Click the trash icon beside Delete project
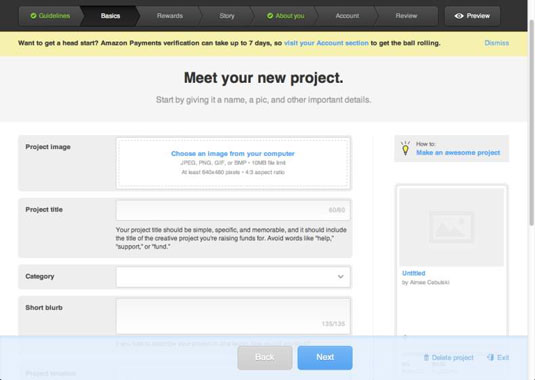 [x=426, y=357]
